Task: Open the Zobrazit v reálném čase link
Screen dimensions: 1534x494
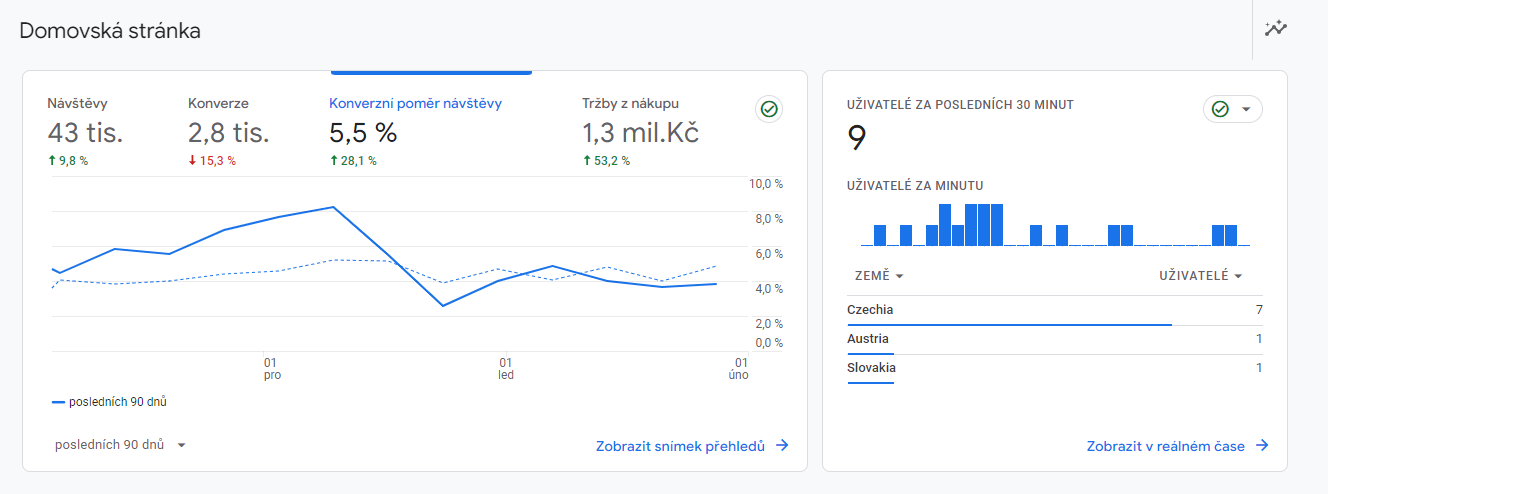Action: 1165,446
